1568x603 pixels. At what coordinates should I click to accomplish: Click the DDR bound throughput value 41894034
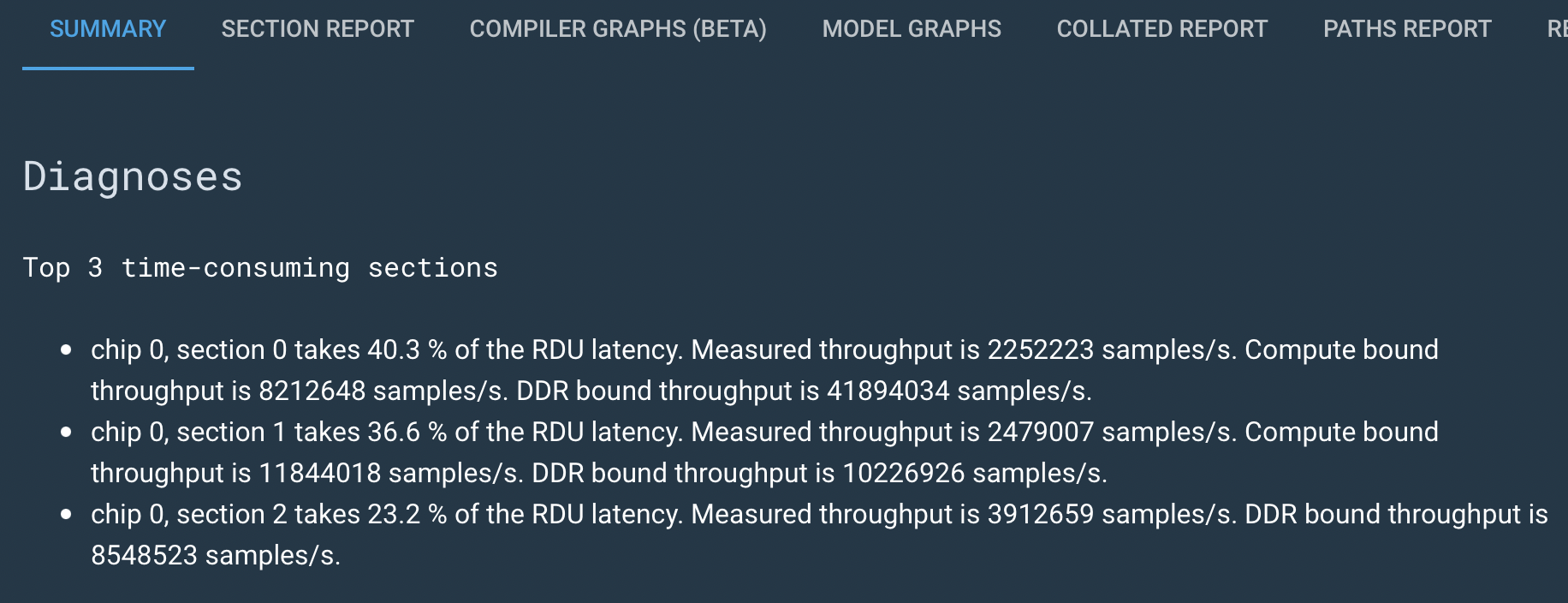pyautogui.click(x=888, y=391)
